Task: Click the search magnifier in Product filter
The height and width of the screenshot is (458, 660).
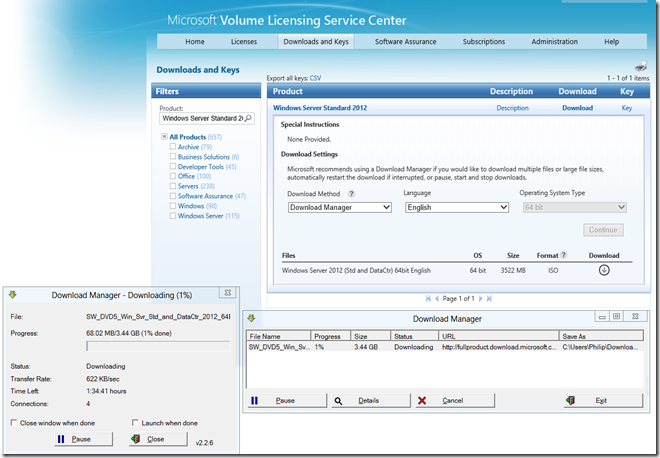Action: (x=248, y=118)
